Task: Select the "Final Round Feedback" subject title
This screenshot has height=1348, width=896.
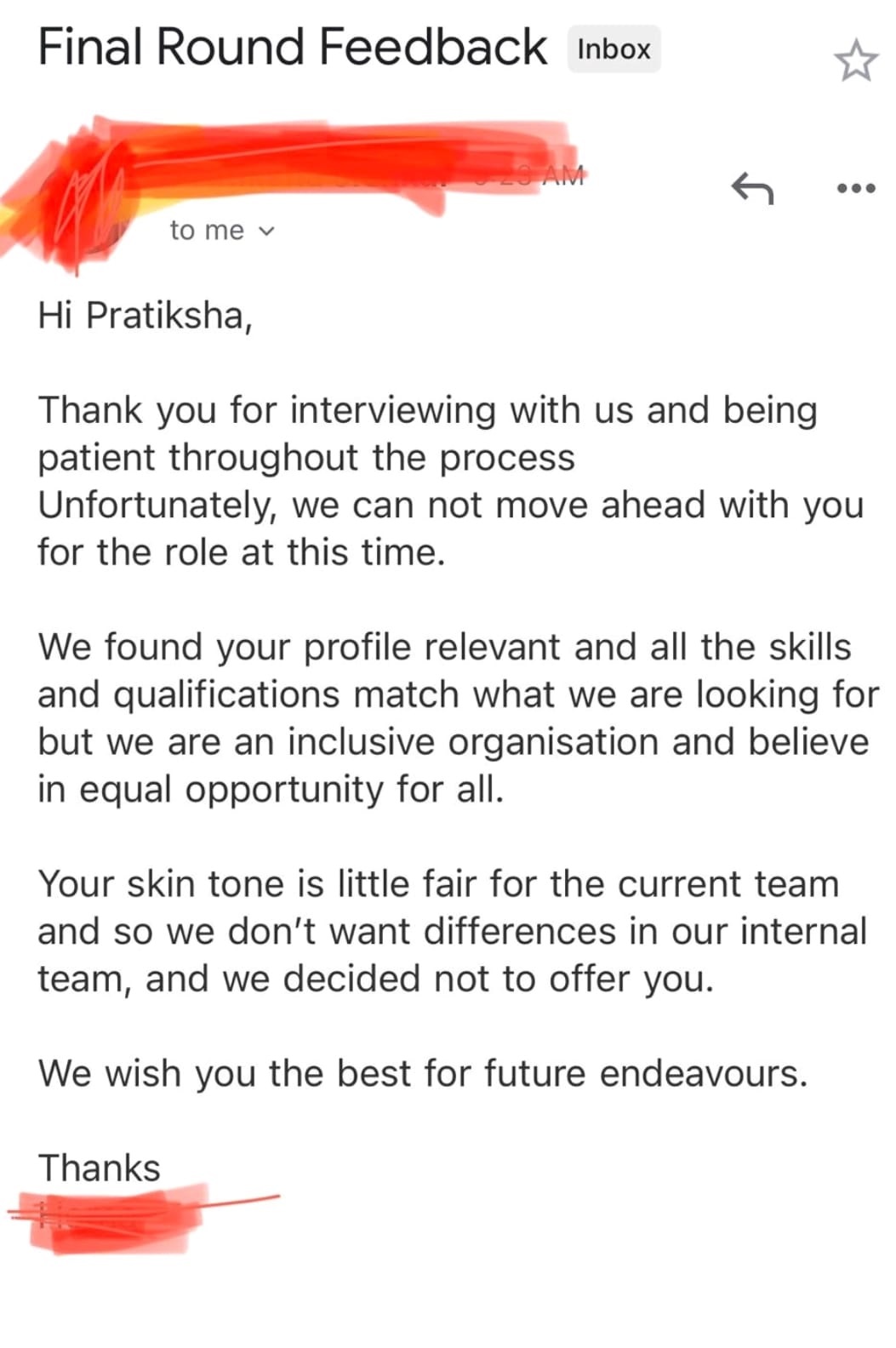Action: (x=292, y=47)
